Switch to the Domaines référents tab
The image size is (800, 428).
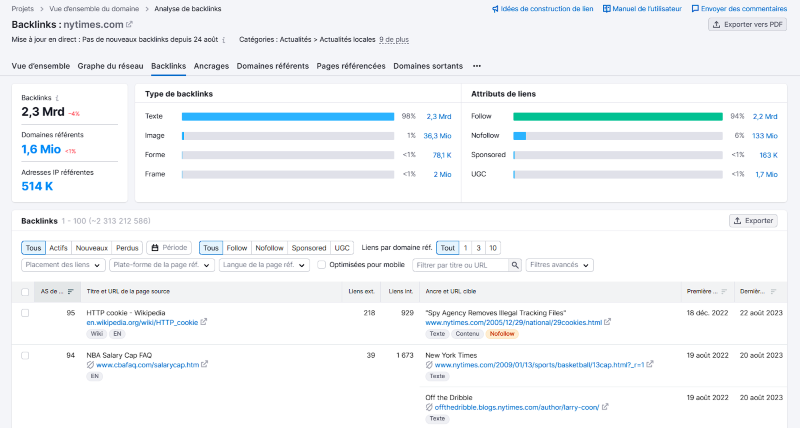pos(272,66)
